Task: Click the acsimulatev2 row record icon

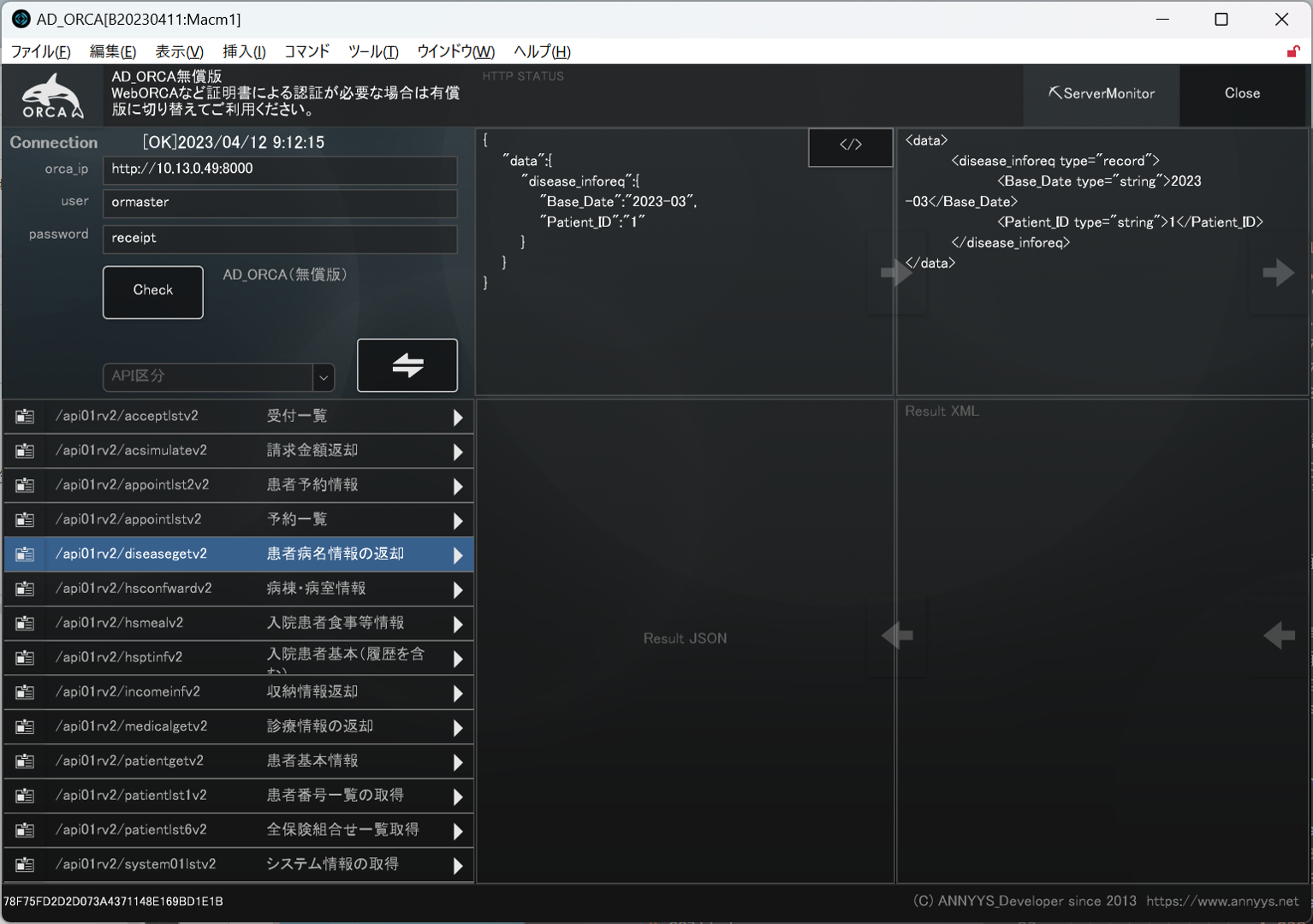Action: pyautogui.click(x=25, y=451)
